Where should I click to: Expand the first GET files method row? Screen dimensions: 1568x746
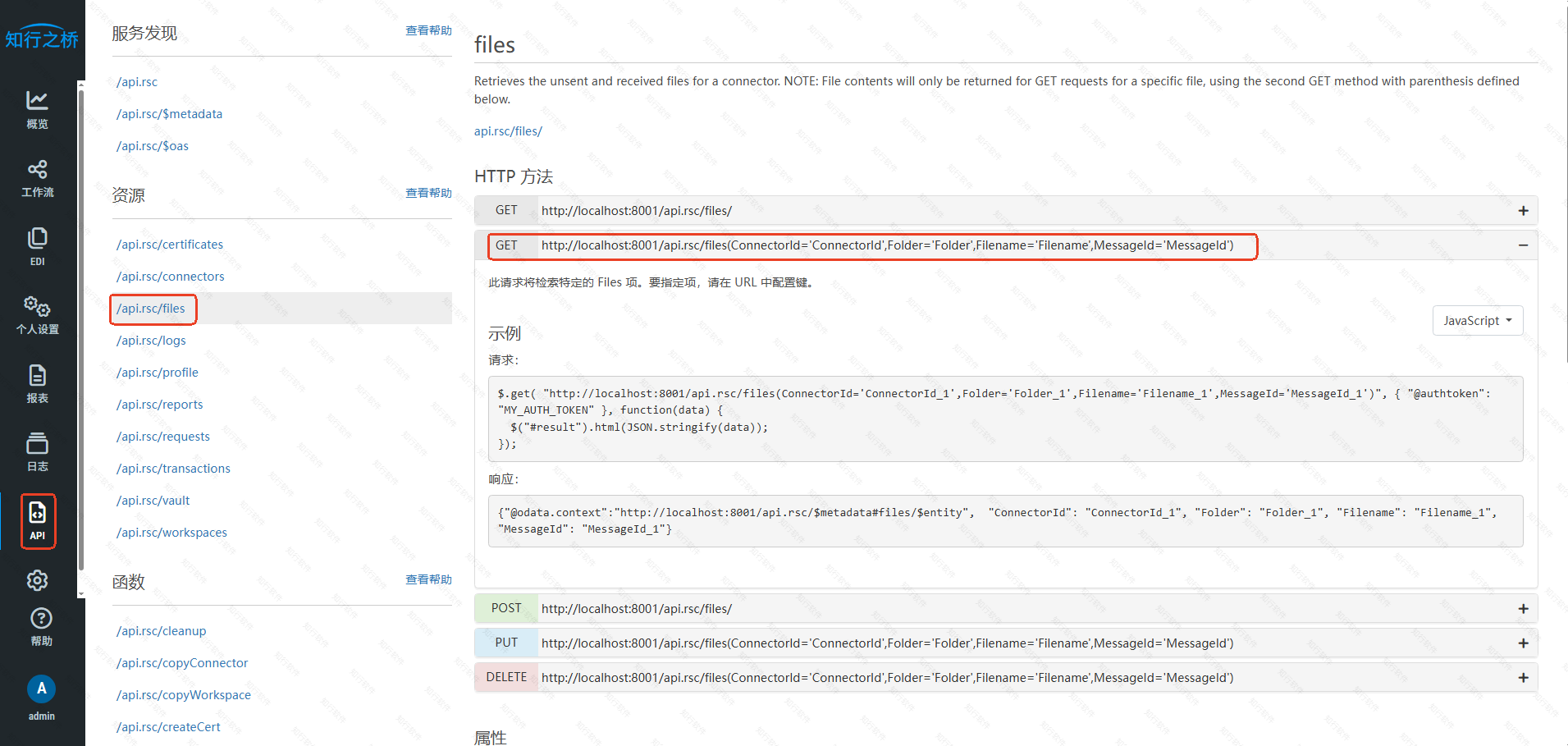[1523, 211]
